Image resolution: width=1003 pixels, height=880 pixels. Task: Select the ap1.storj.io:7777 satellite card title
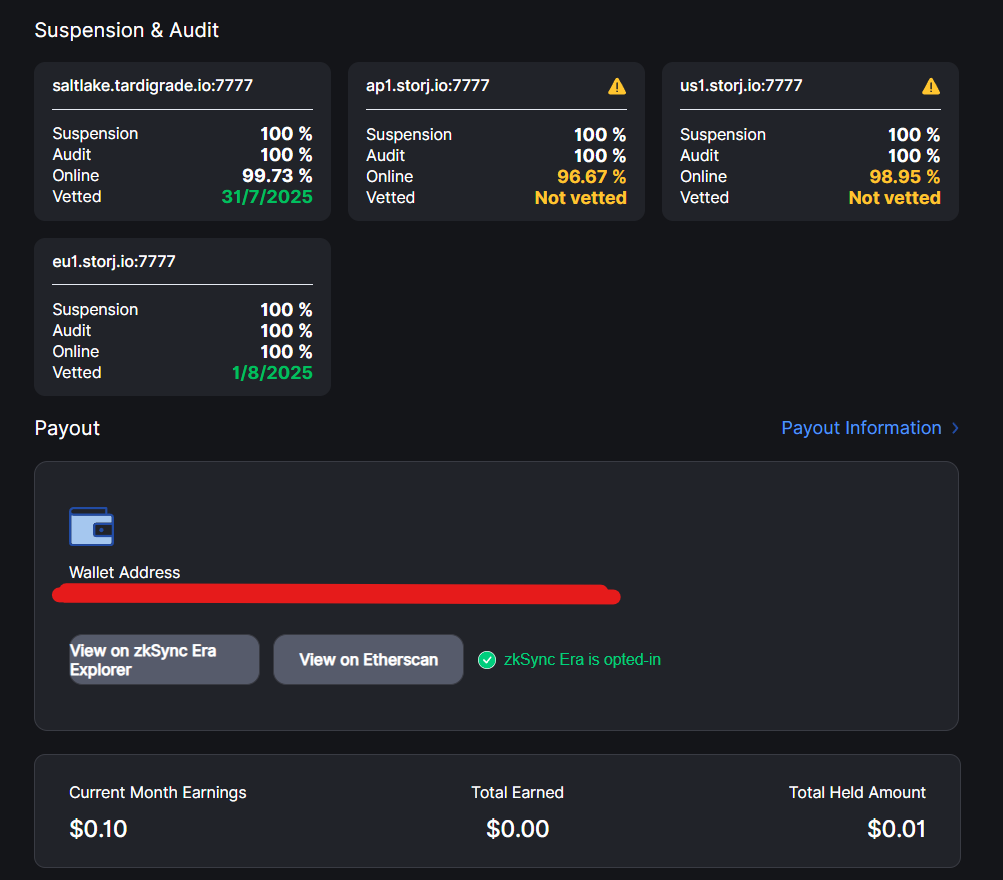pyautogui.click(x=427, y=85)
